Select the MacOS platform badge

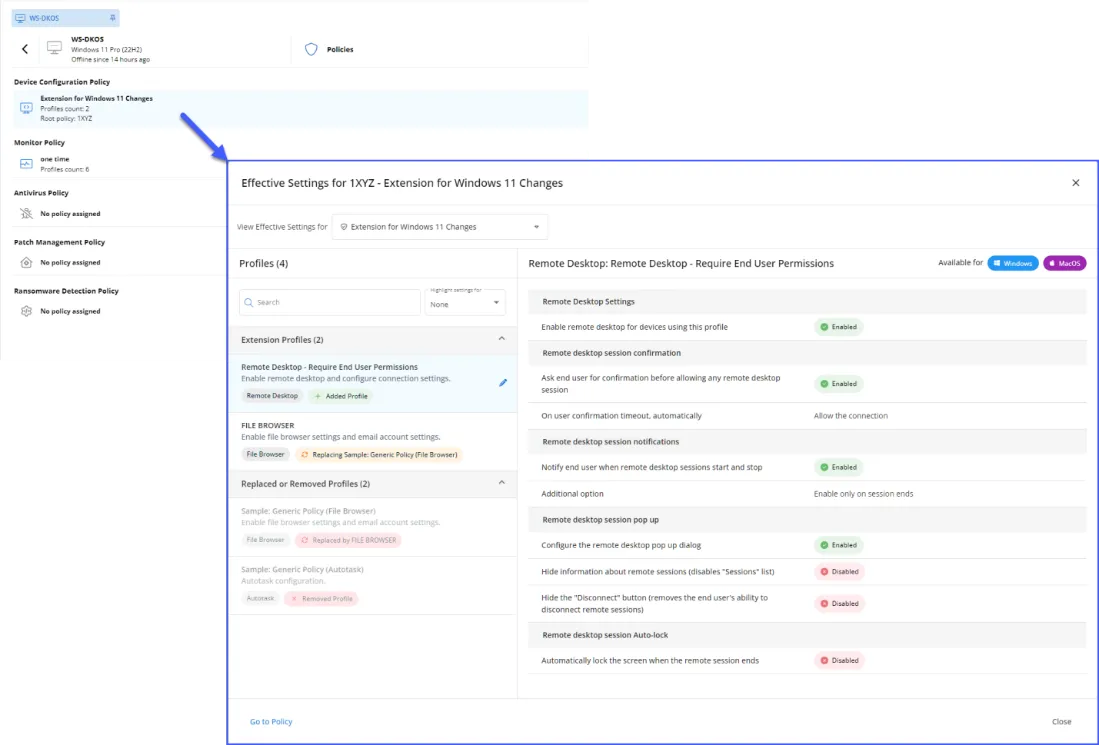(x=1064, y=263)
